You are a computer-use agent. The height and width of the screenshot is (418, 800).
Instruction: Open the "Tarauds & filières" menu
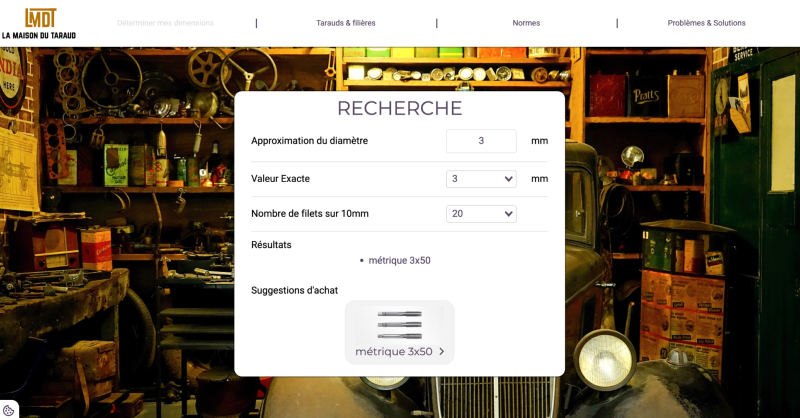point(346,23)
